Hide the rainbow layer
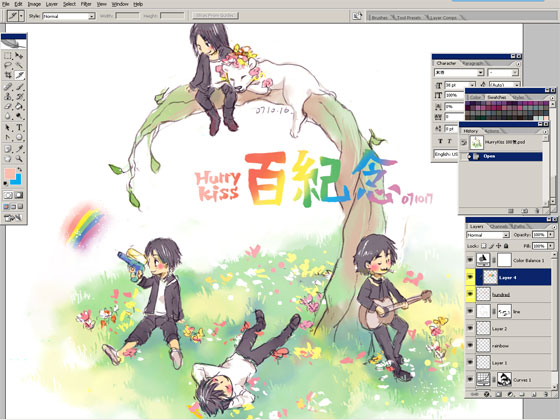This screenshot has width=560, height=420. [x=470, y=345]
